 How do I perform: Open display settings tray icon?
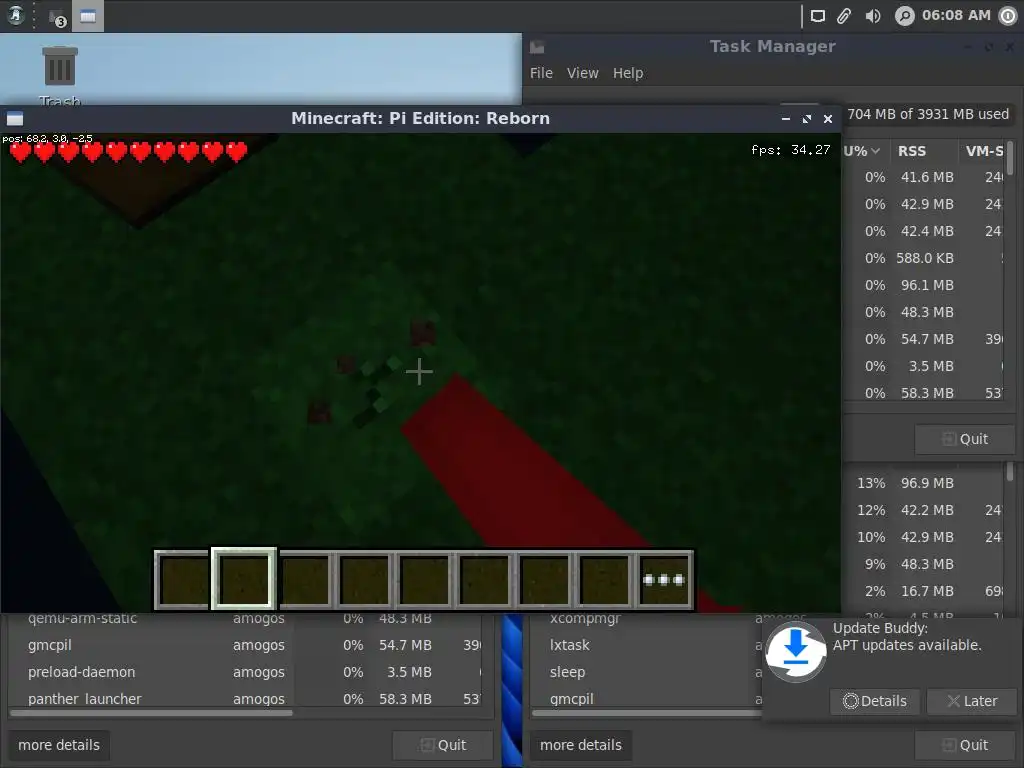pyautogui.click(x=818, y=16)
